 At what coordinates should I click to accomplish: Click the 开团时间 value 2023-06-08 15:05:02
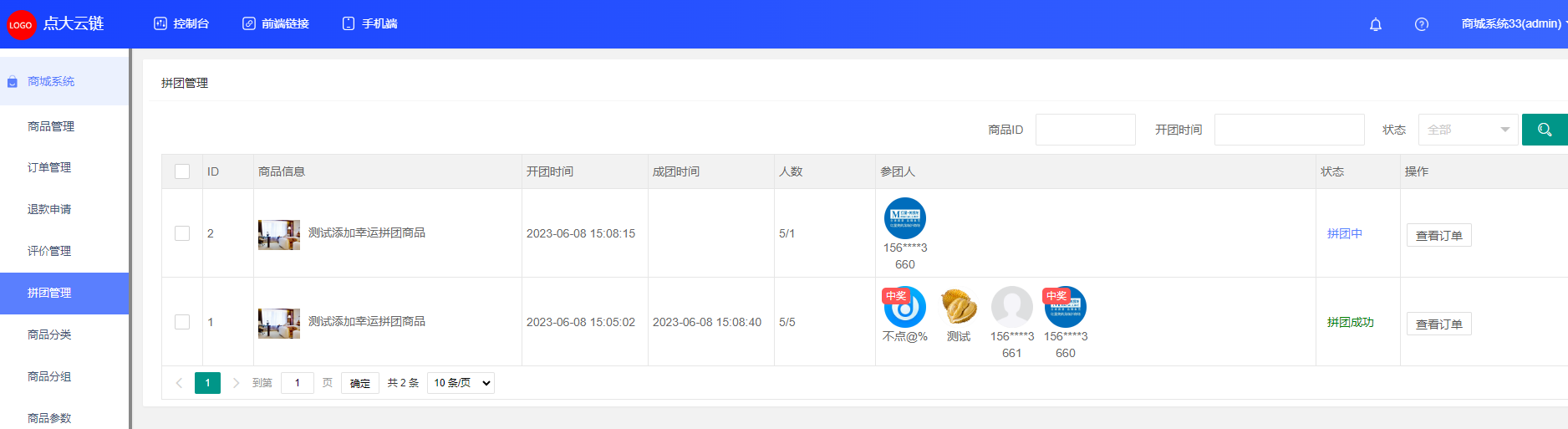(x=581, y=322)
